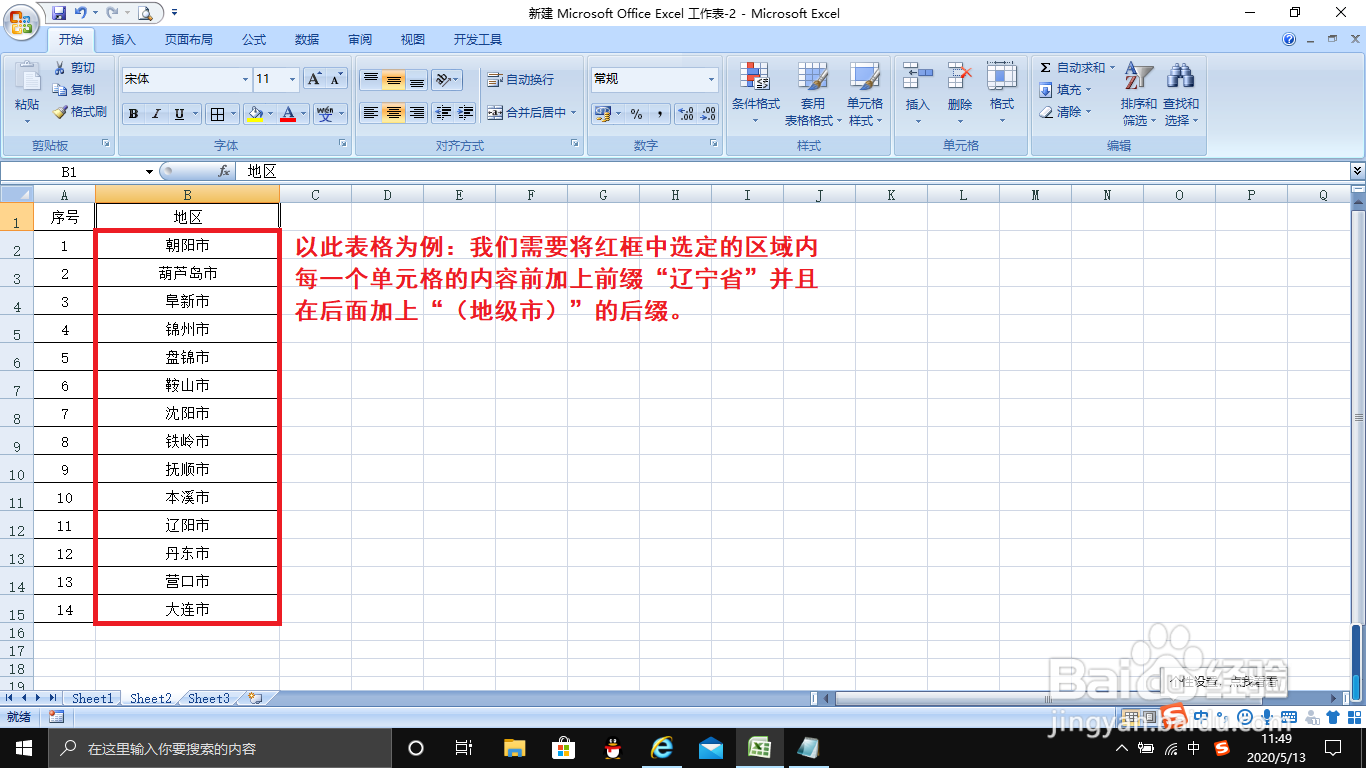
Task: Open Conditional Formatting (条件格式)
Action: tap(755, 93)
